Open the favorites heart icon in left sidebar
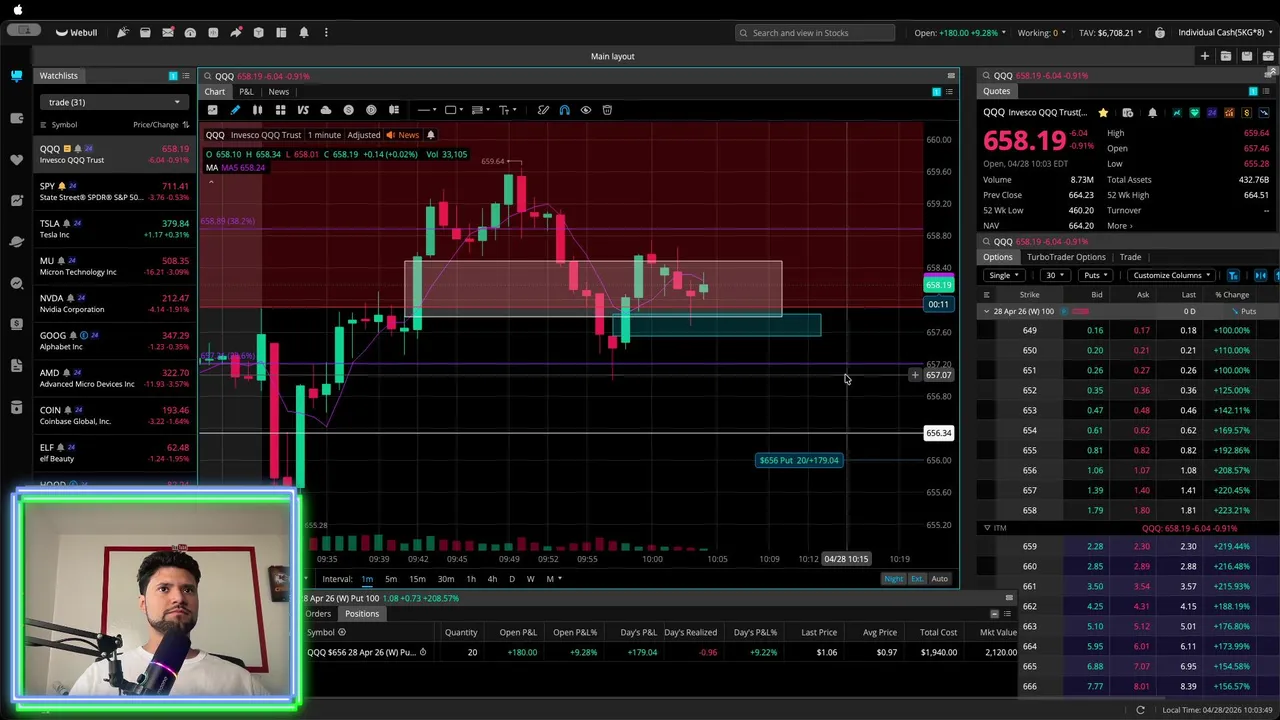 [x=16, y=159]
